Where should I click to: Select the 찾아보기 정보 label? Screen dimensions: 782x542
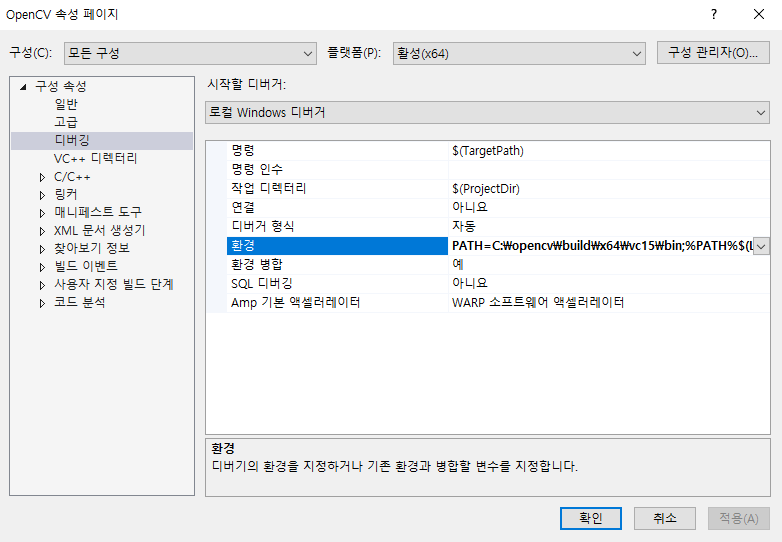pos(92,248)
